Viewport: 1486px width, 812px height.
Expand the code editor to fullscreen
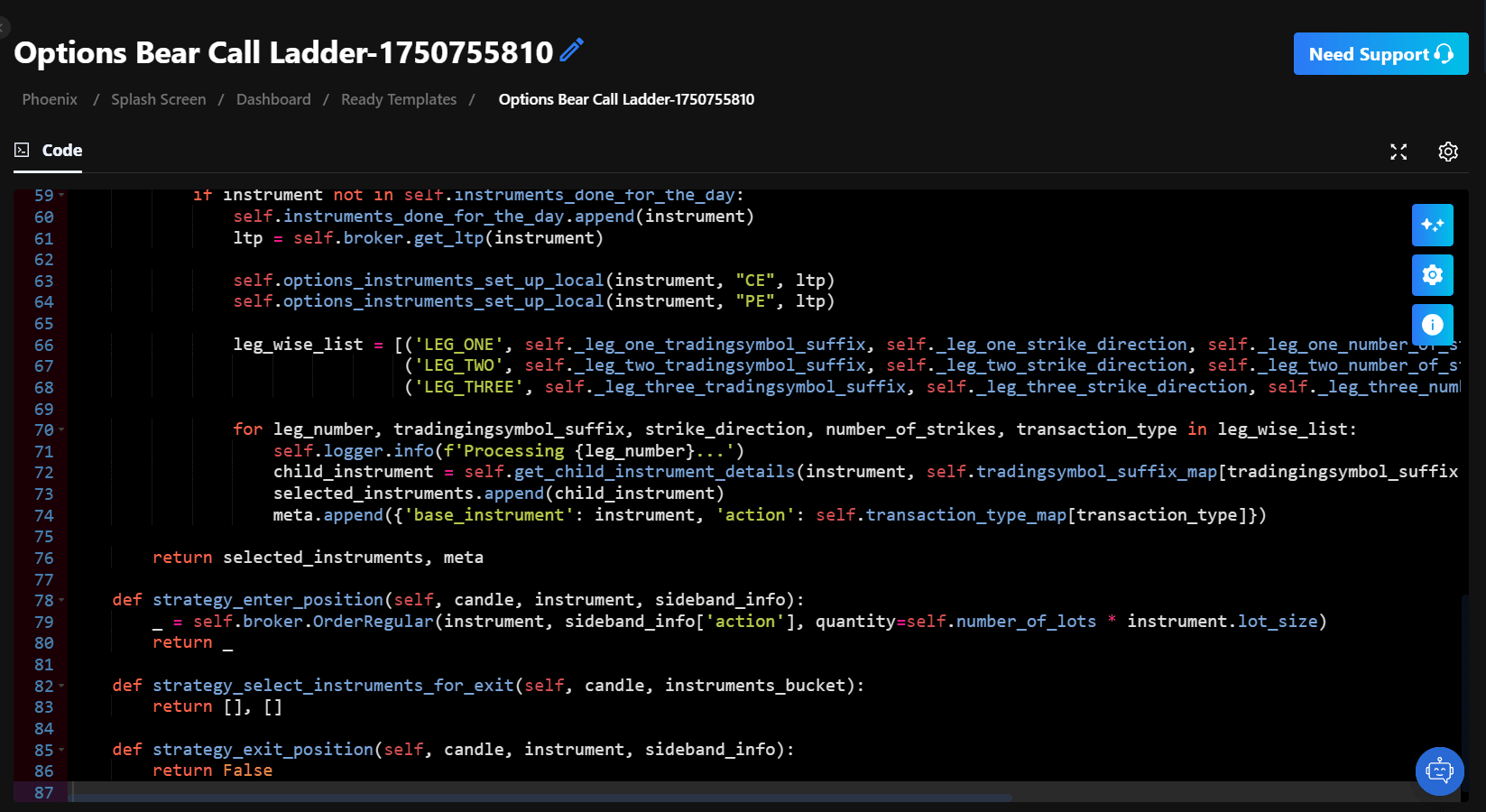[1398, 152]
